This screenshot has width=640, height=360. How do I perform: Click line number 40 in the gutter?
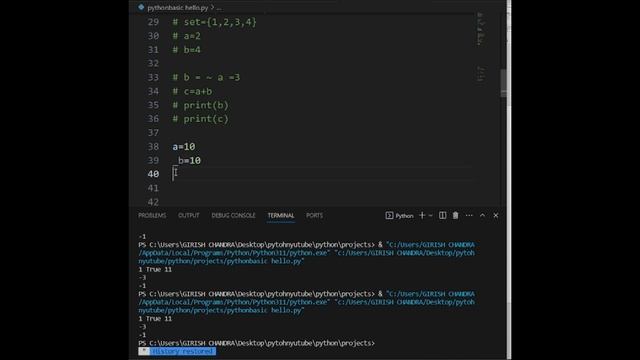click(x=153, y=174)
